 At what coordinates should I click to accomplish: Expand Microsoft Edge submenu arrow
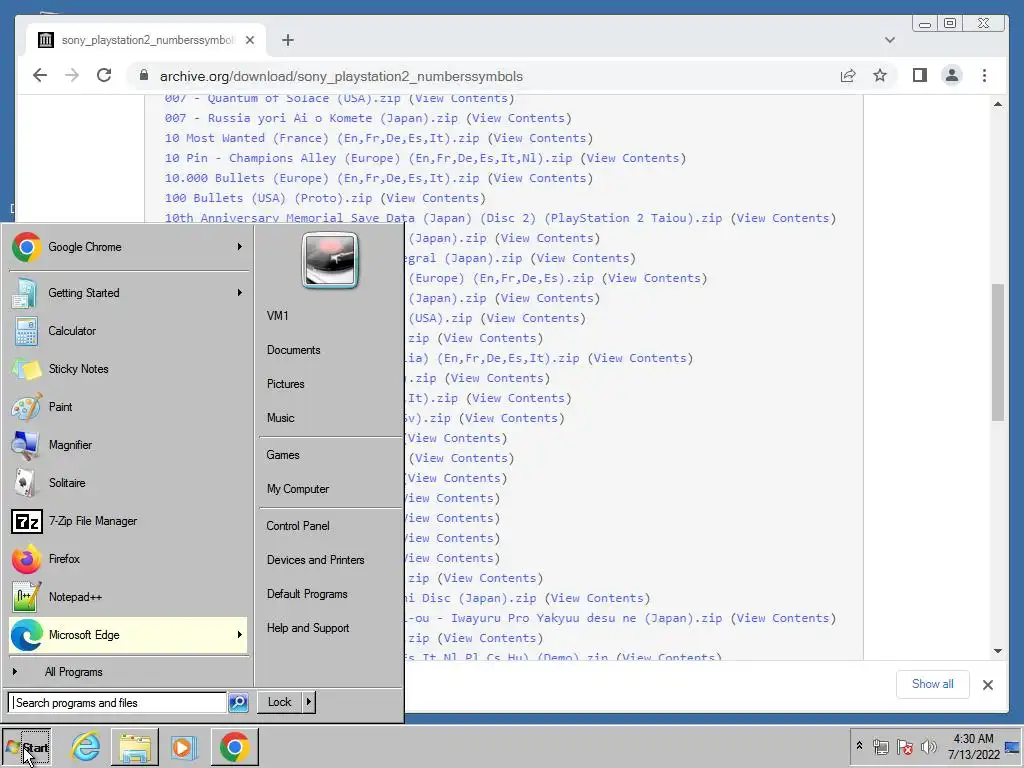point(240,635)
